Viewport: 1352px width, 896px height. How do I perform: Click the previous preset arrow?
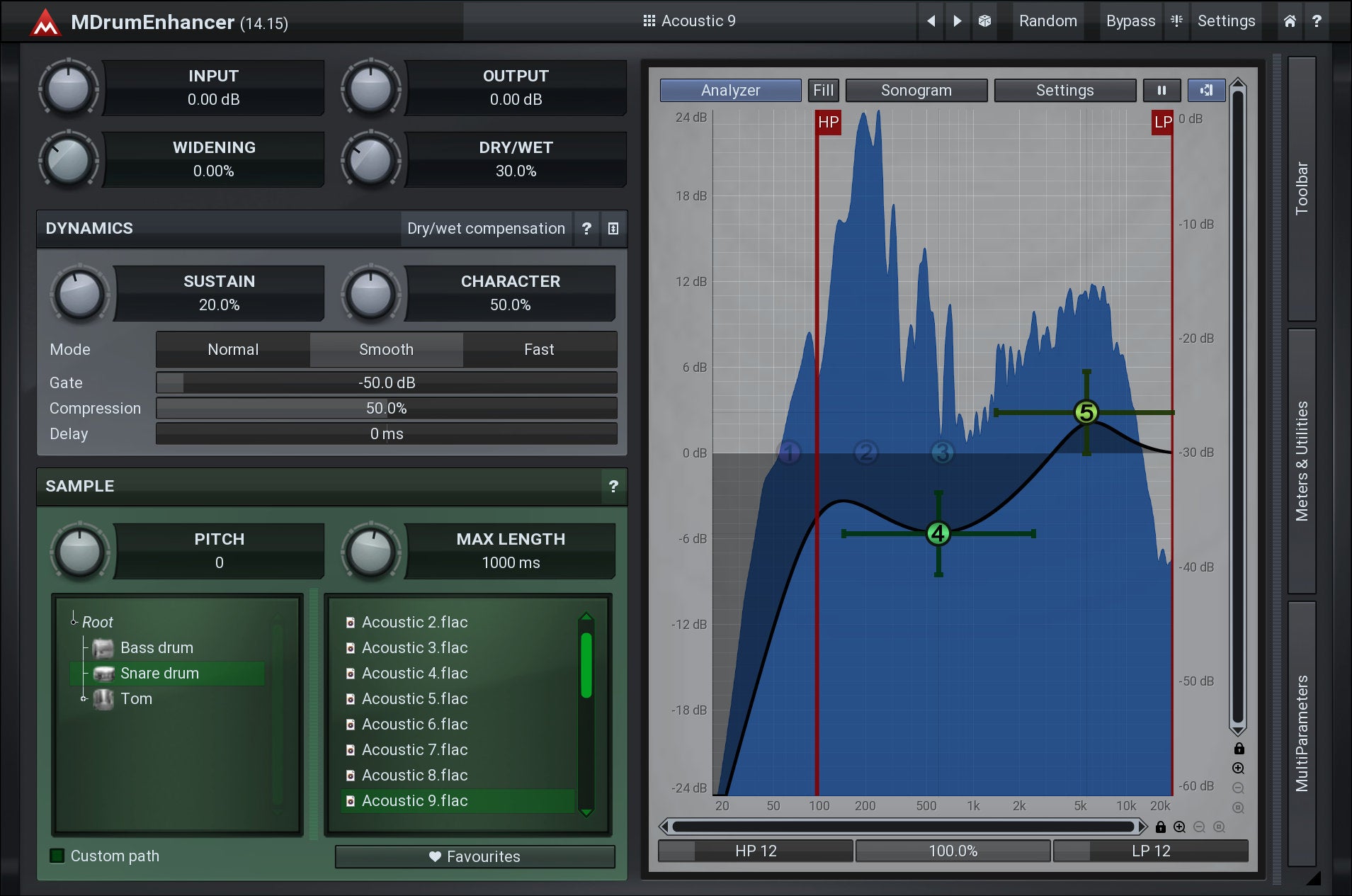click(x=931, y=21)
